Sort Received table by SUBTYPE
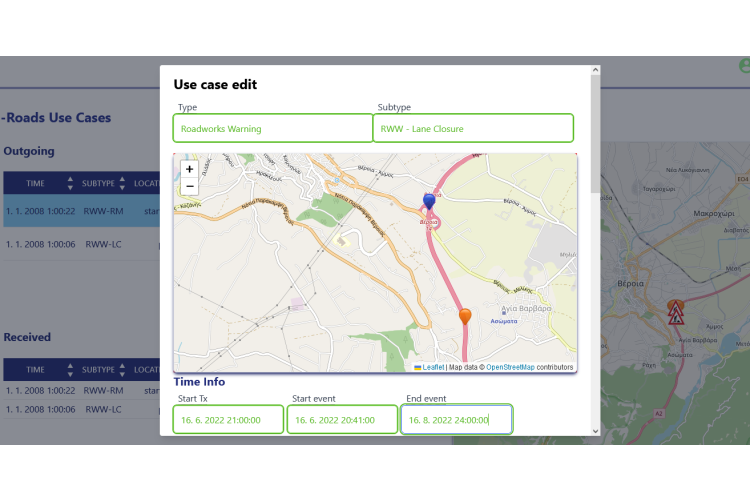The image size is (750, 500). tap(122, 369)
